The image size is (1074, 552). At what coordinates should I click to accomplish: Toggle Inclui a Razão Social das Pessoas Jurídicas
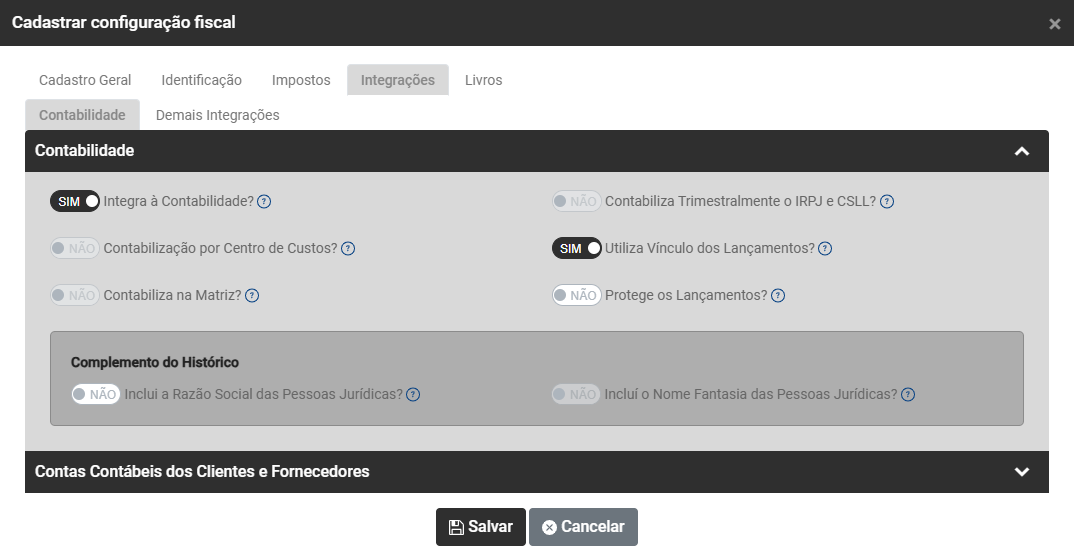click(96, 394)
